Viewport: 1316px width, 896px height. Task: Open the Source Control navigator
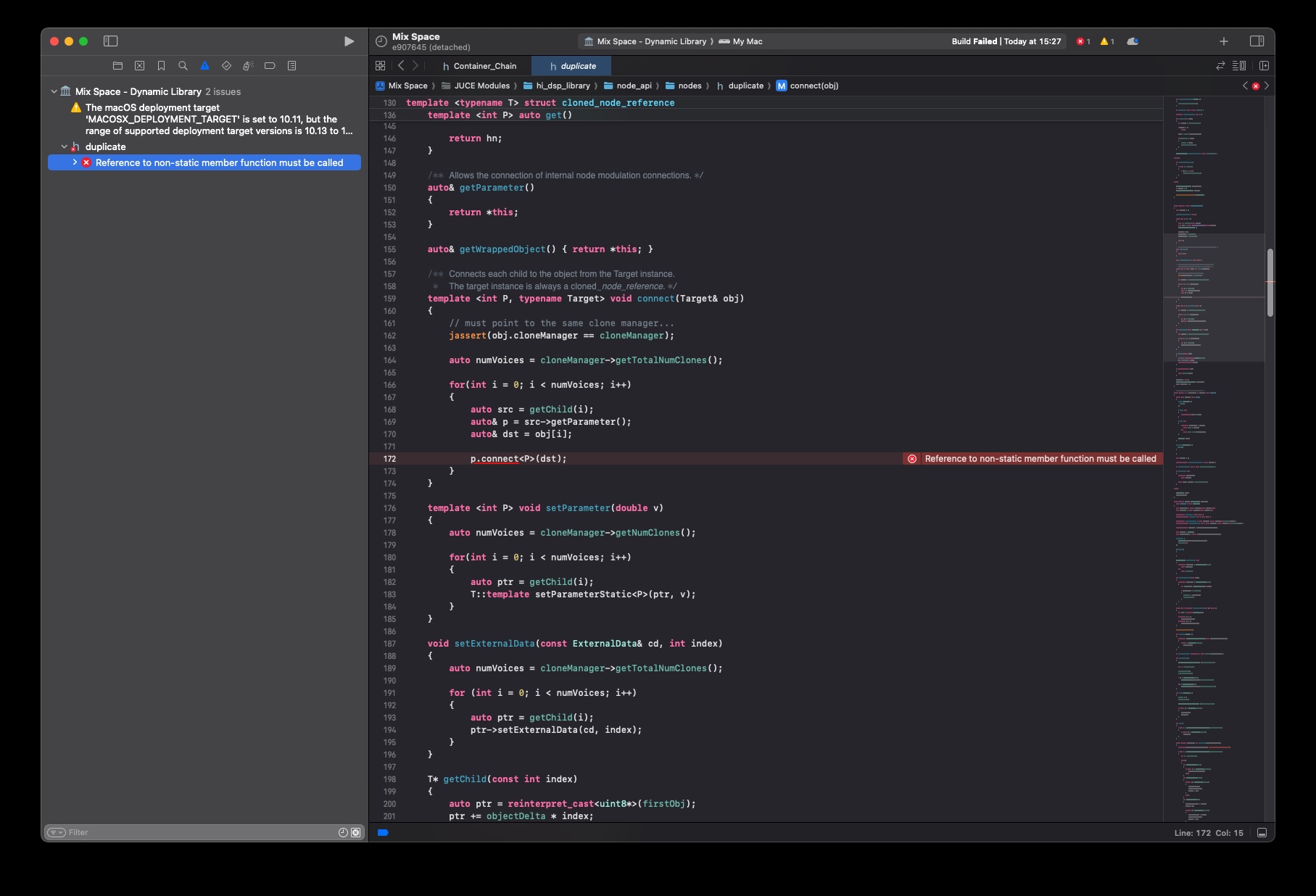140,66
